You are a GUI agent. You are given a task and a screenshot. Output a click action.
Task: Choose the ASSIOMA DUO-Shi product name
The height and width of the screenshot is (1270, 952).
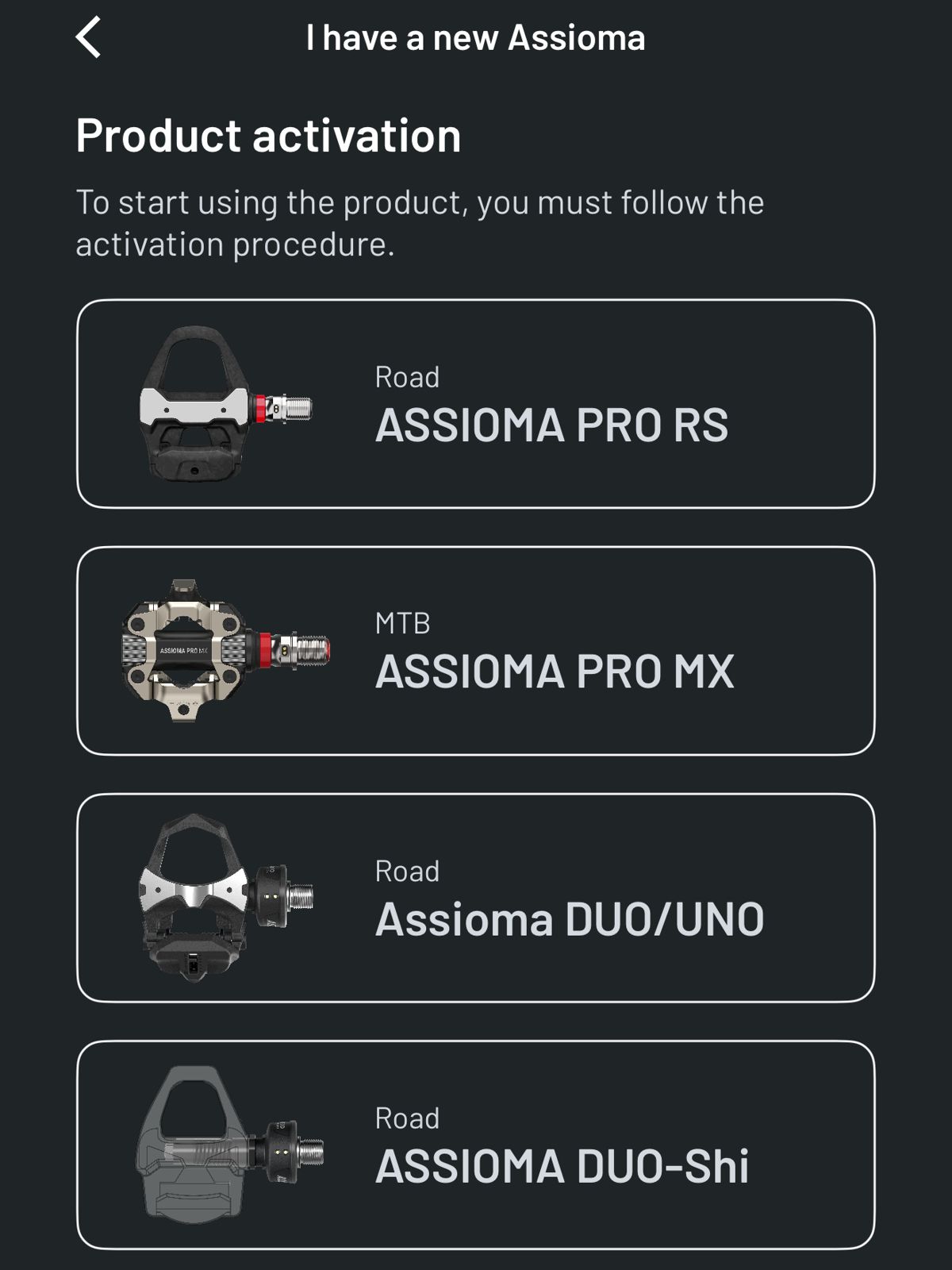point(562,1166)
